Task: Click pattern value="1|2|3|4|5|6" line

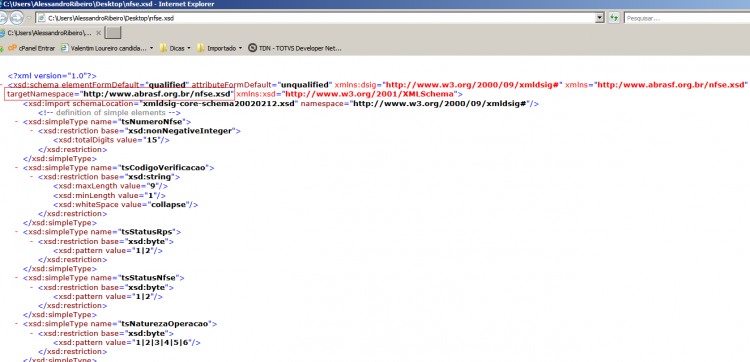Action: tap(126, 342)
